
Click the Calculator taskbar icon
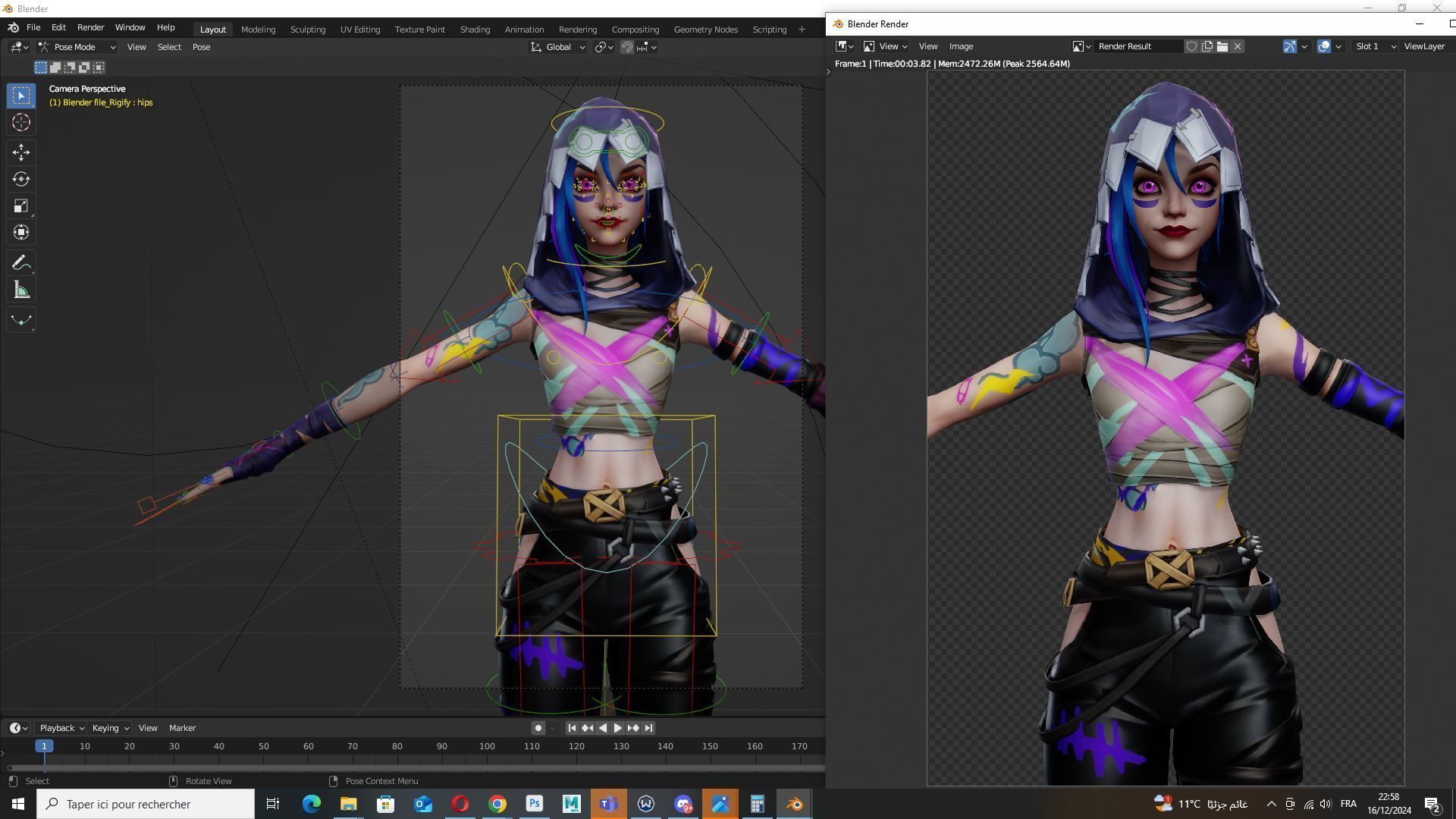[757, 804]
